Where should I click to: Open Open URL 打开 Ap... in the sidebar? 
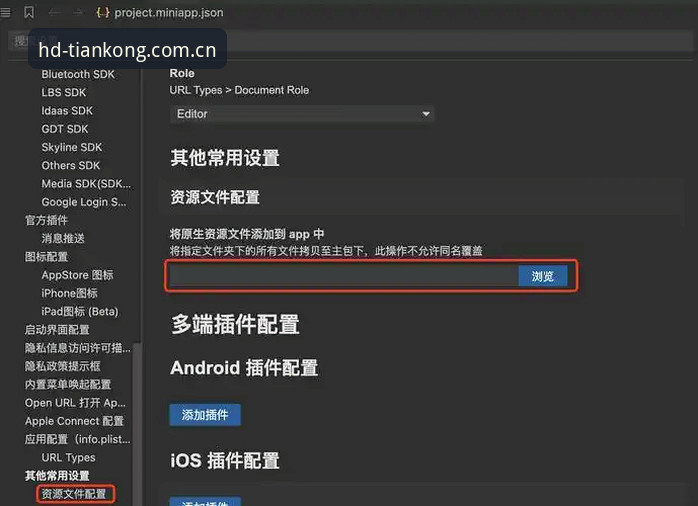(75, 403)
